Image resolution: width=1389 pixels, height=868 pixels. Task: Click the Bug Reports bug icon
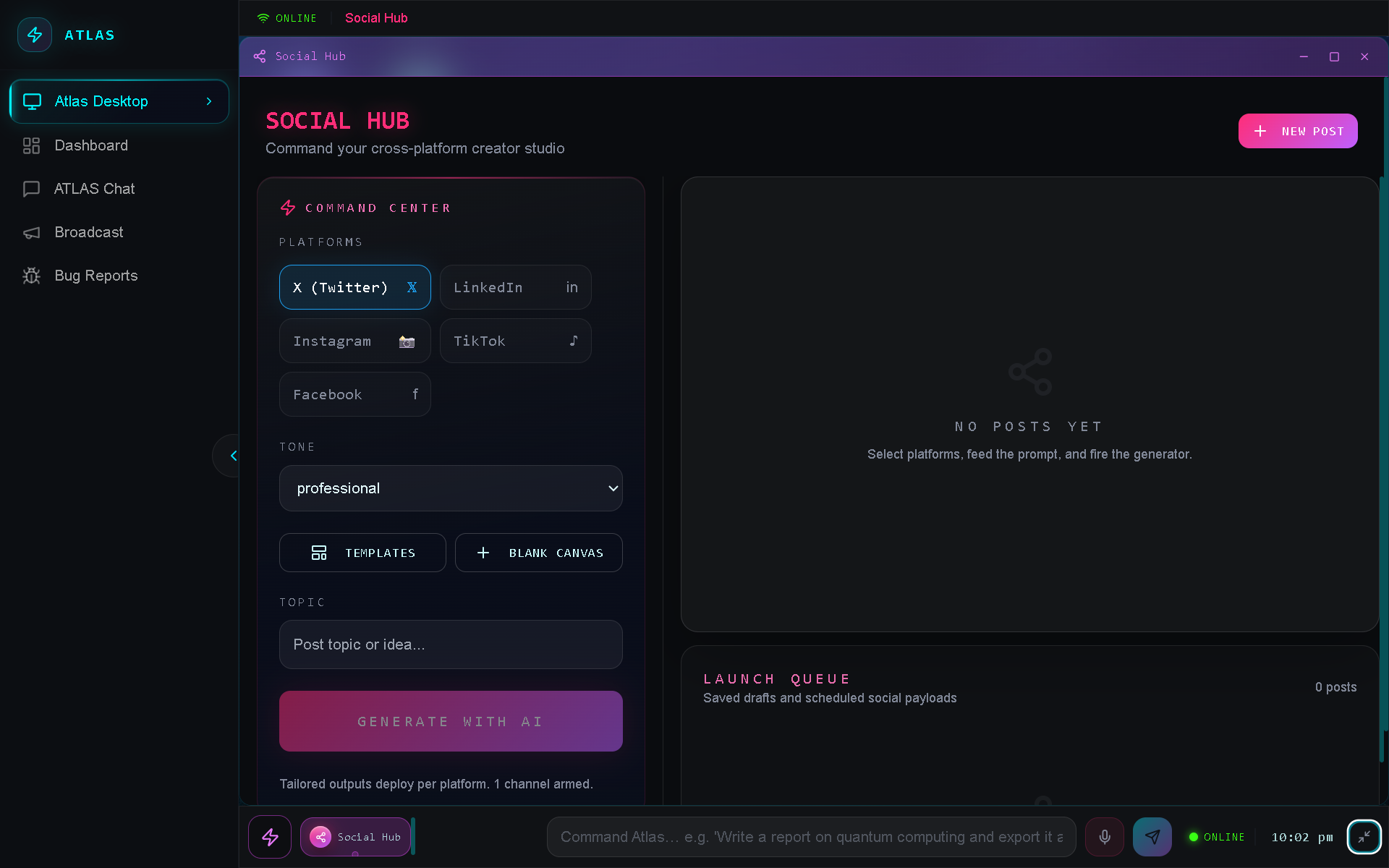(31, 276)
